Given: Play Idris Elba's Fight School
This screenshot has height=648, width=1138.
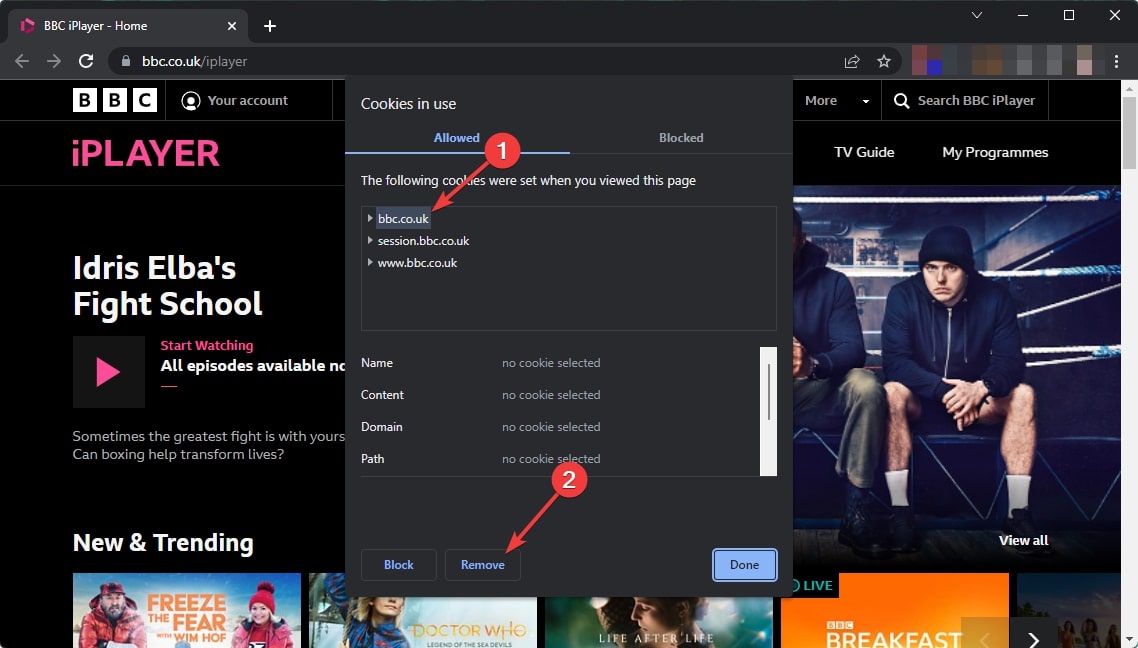Looking at the screenshot, I should [x=108, y=372].
